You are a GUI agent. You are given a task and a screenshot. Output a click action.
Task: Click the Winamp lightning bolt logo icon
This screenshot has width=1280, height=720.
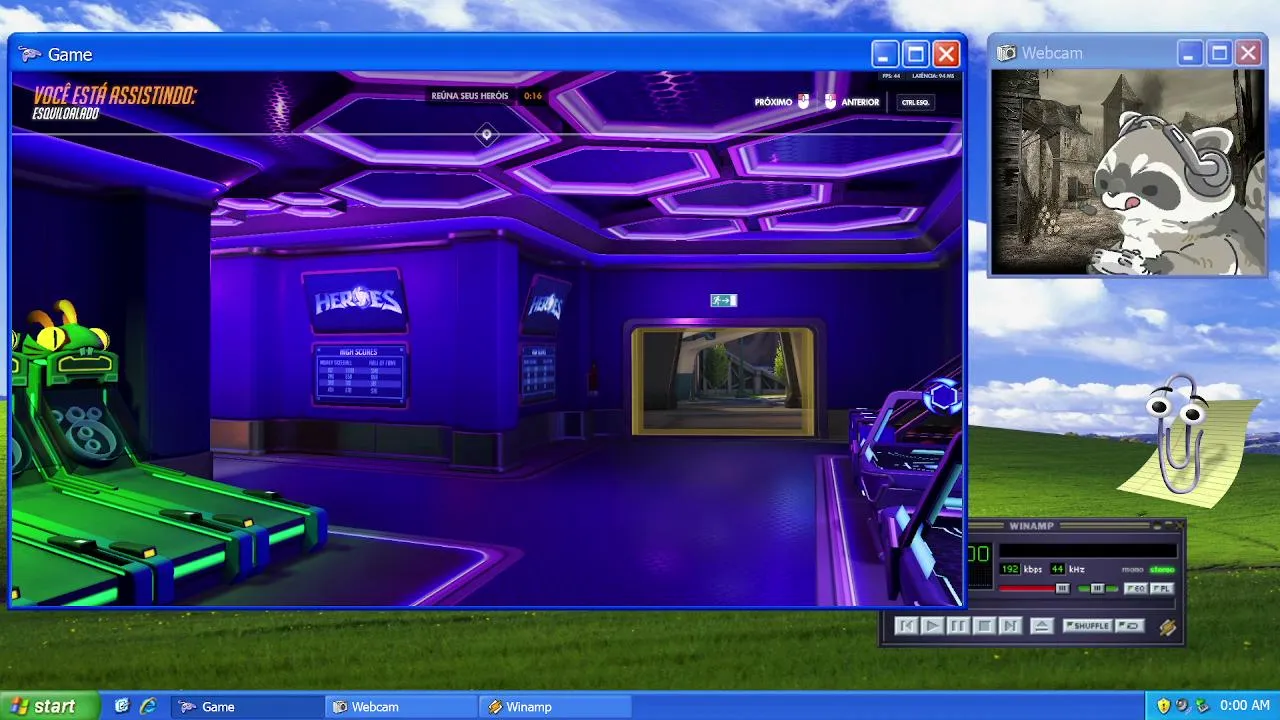click(x=1167, y=627)
